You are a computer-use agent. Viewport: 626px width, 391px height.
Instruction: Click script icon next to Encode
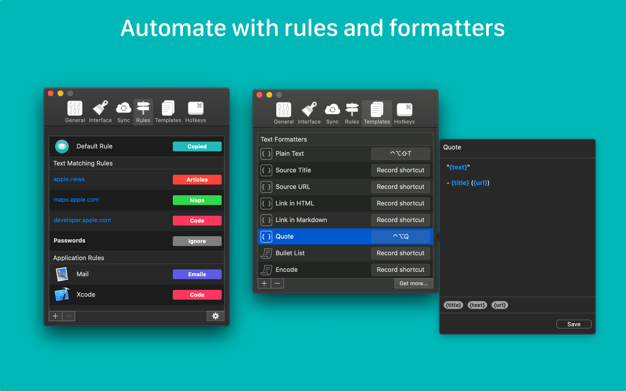tap(266, 270)
